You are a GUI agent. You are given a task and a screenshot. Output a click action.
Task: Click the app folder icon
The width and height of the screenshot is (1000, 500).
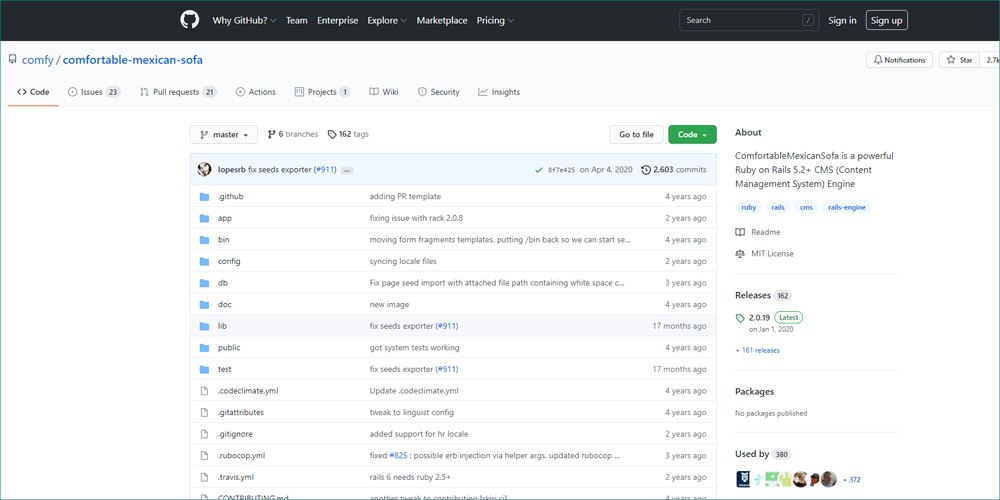(204, 218)
